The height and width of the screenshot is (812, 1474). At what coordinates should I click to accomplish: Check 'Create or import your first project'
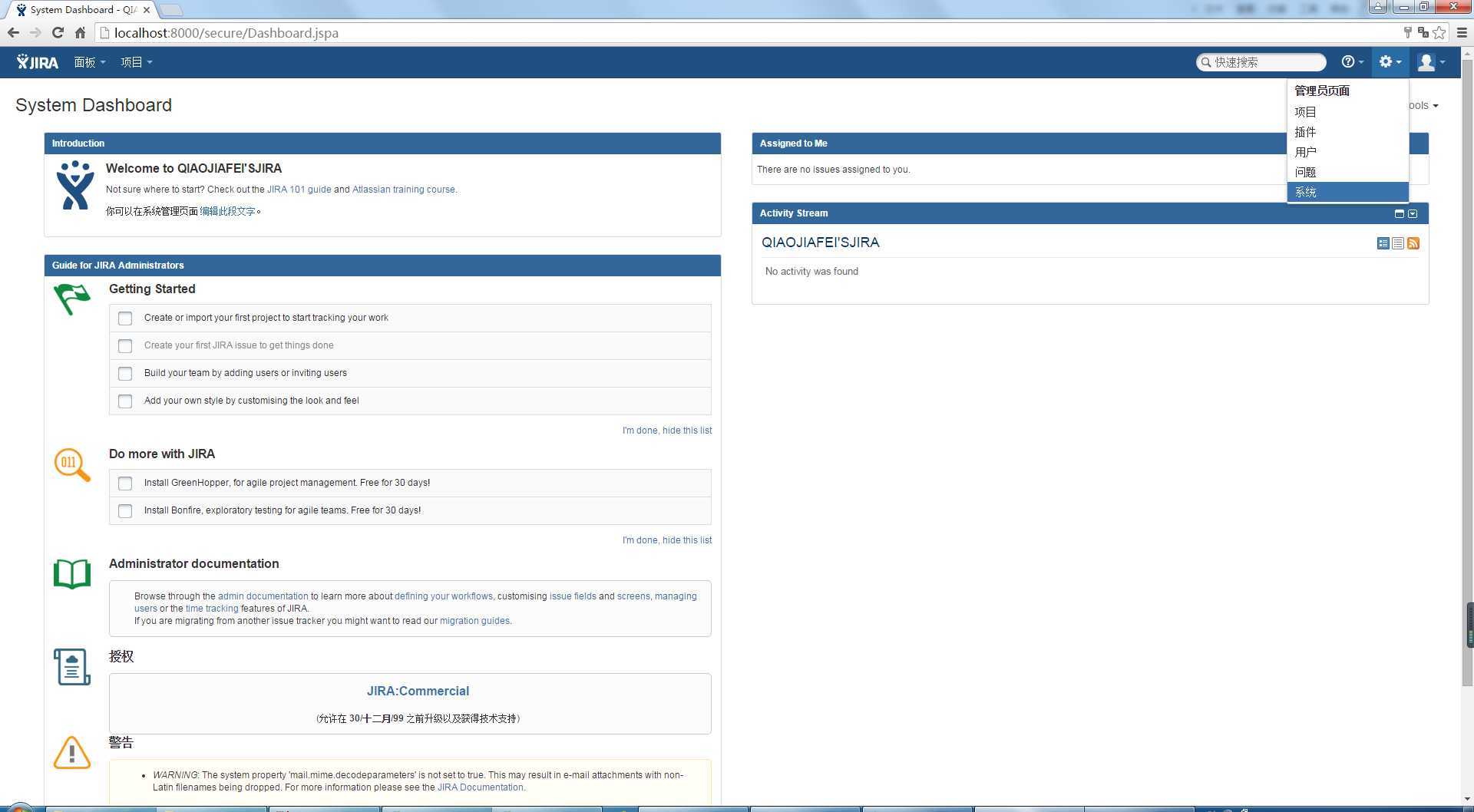[125, 319]
